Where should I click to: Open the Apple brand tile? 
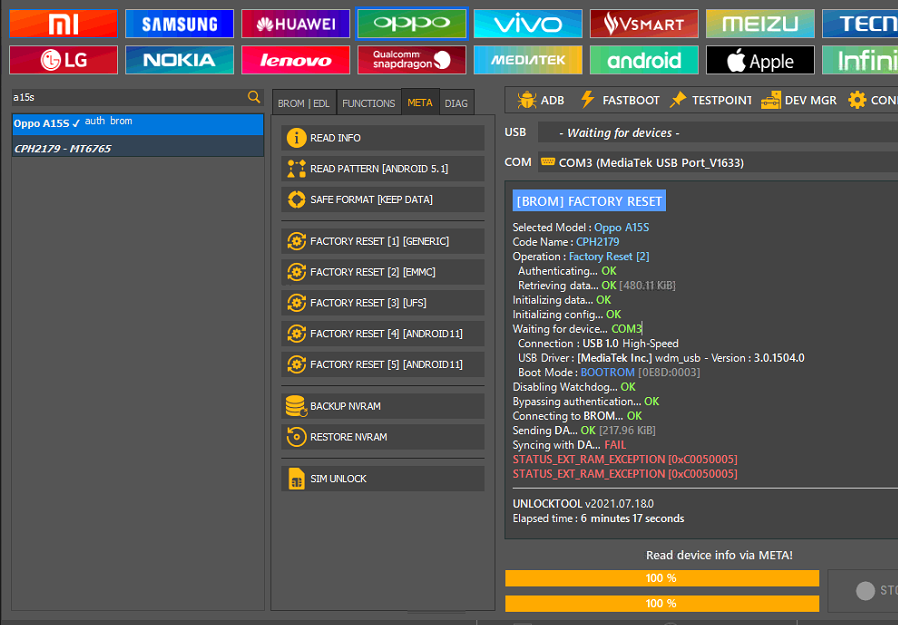(761, 60)
